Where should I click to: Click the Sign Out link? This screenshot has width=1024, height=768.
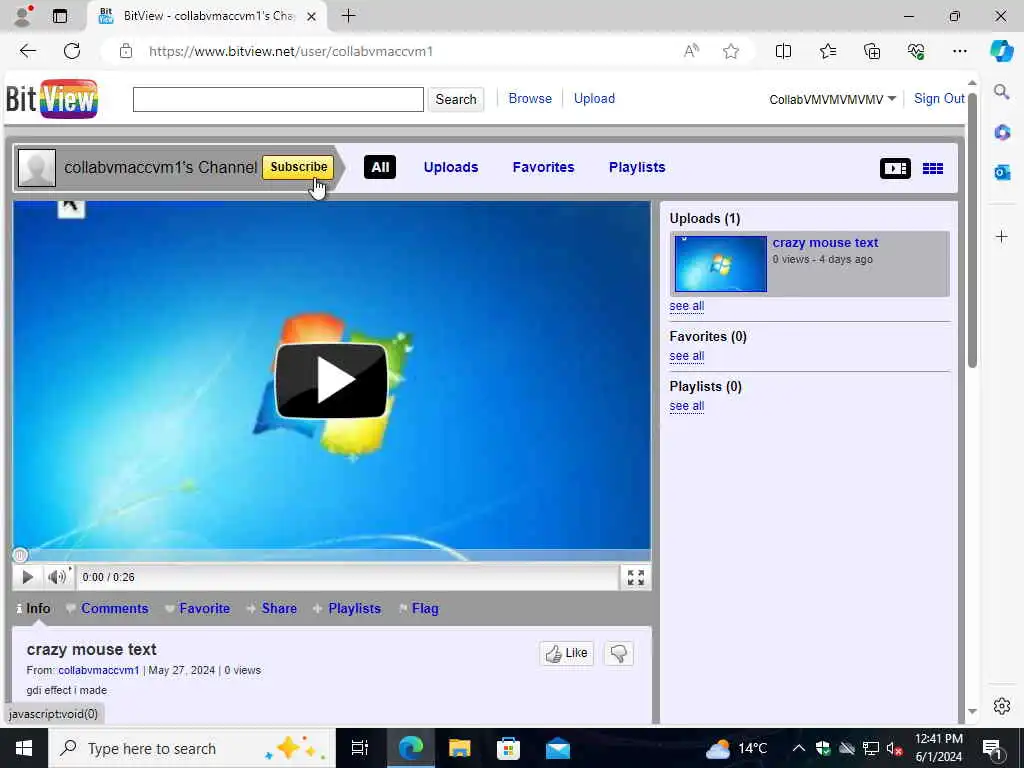pos(938,99)
